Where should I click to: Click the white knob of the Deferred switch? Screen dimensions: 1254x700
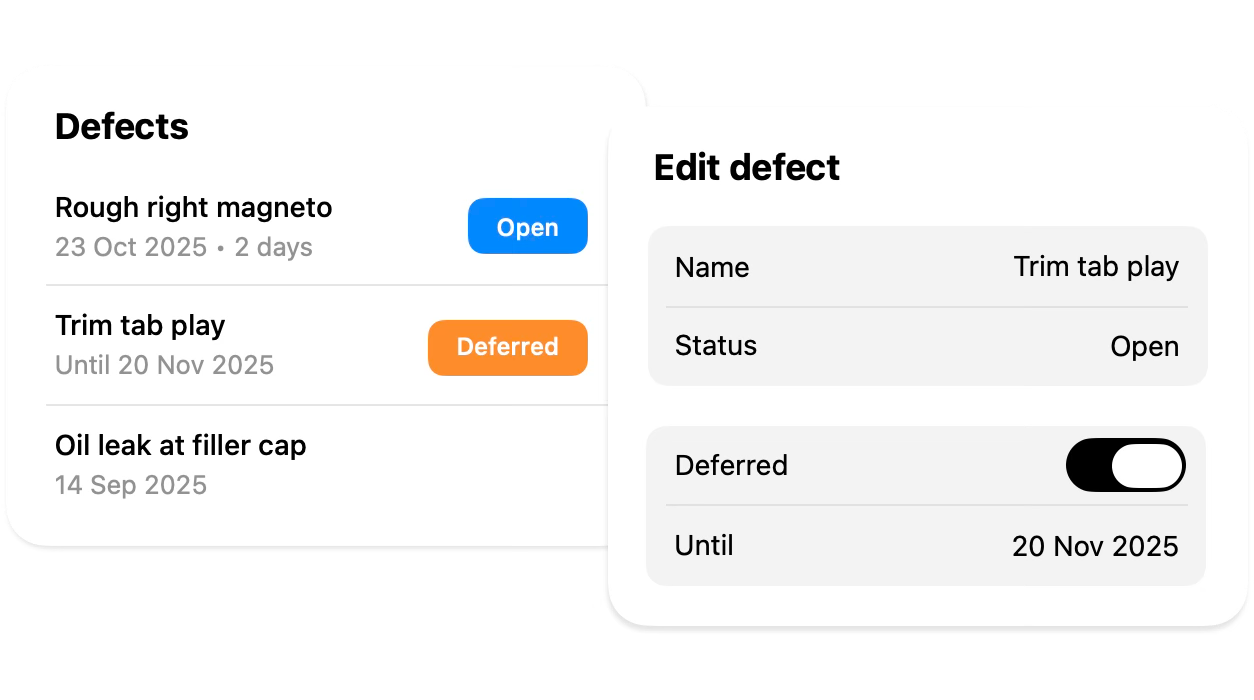click(x=1147, y=466)
